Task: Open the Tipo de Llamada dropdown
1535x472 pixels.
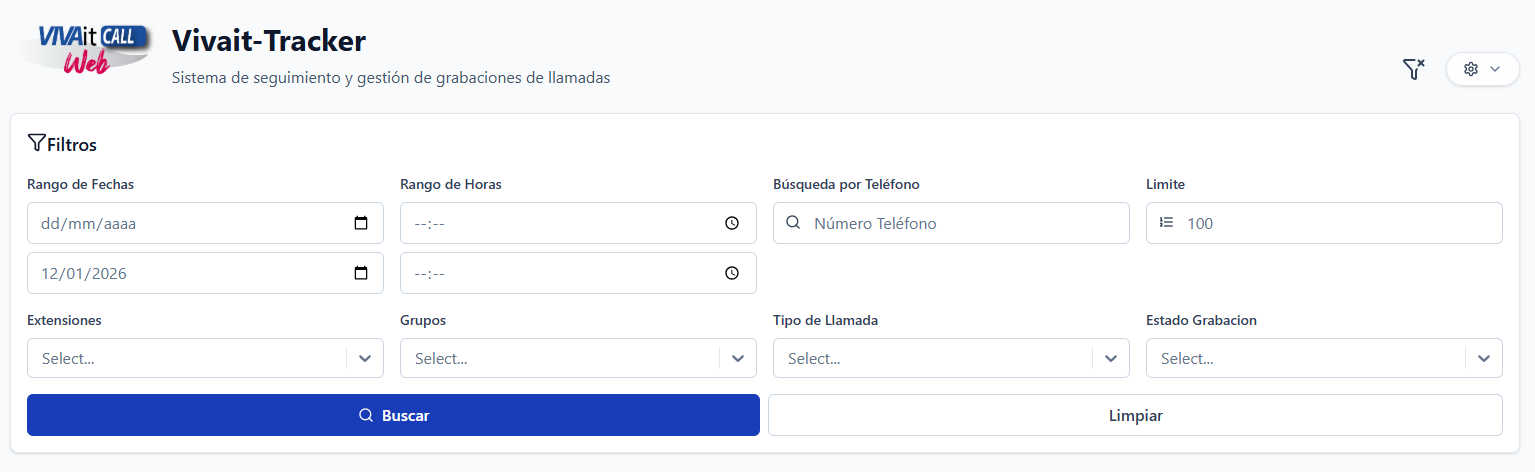Action: pos(1111,358)
